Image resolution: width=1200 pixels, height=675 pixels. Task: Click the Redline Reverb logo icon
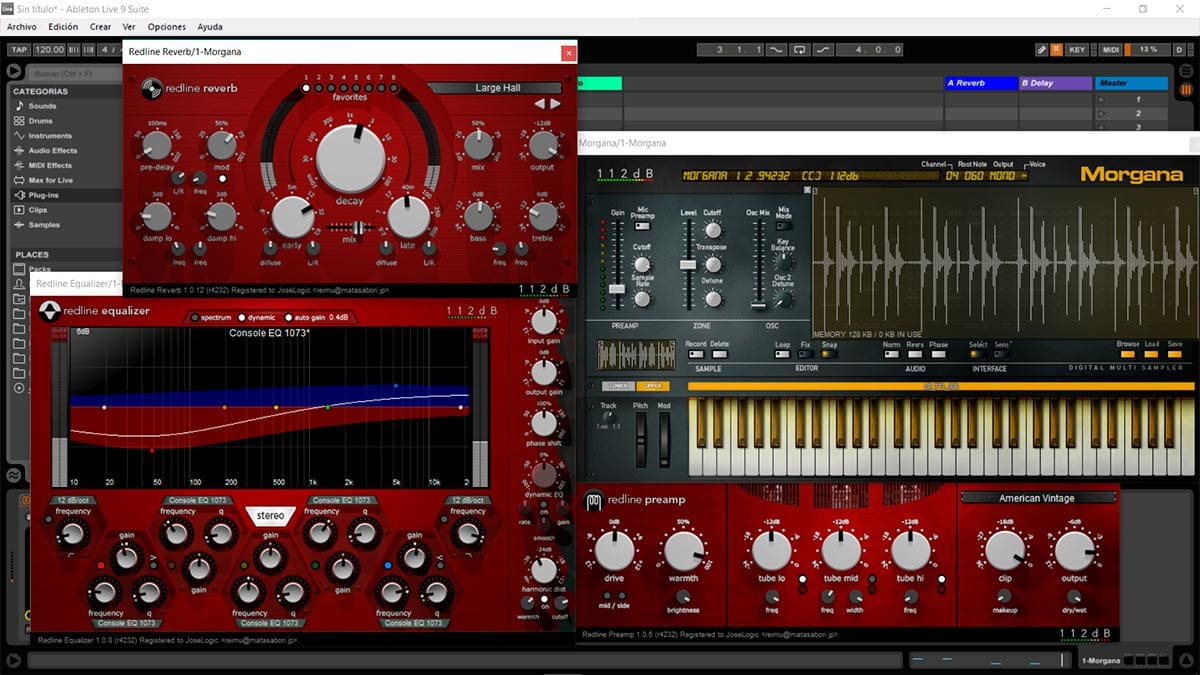pyautogui.click(x=152, y=88)
